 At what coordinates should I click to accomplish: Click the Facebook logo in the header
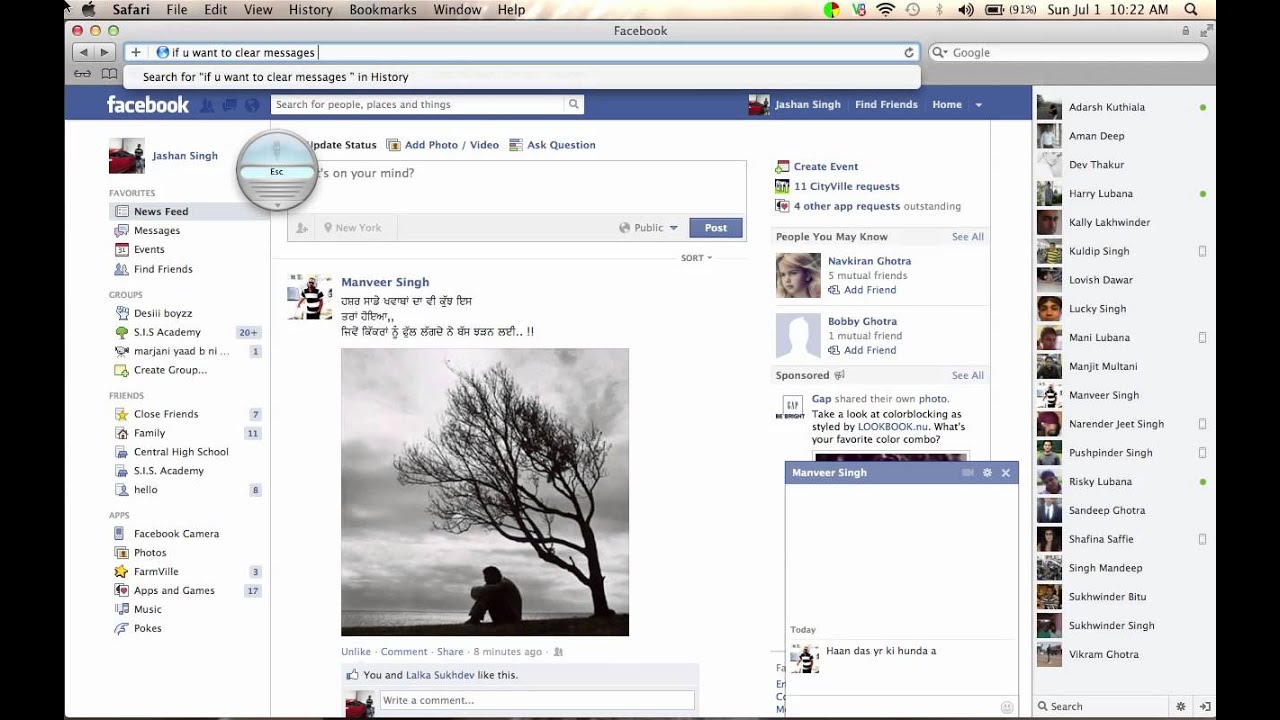(148, 104)
